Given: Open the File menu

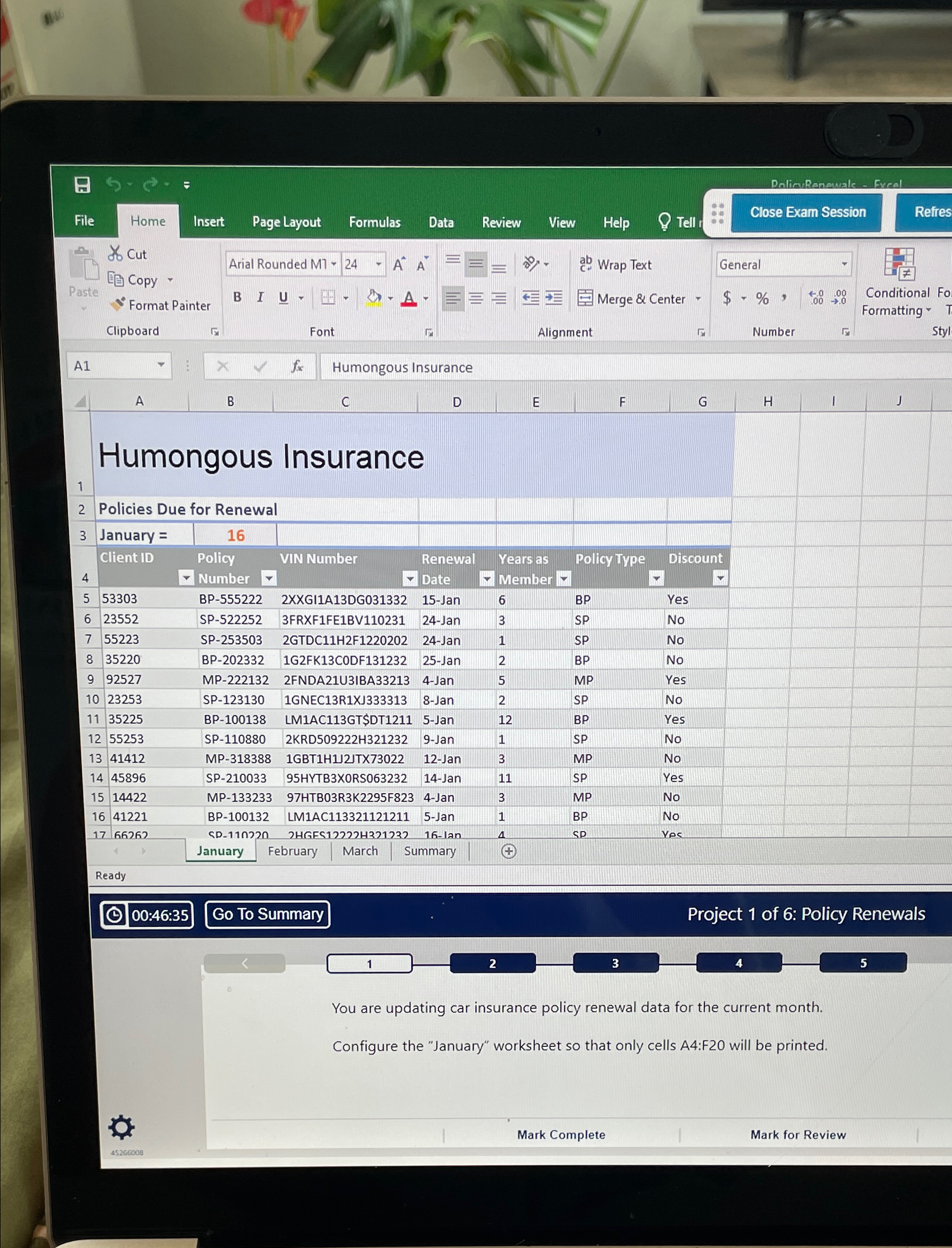Looking at the screenshot, I should click(x=84, y=221).
